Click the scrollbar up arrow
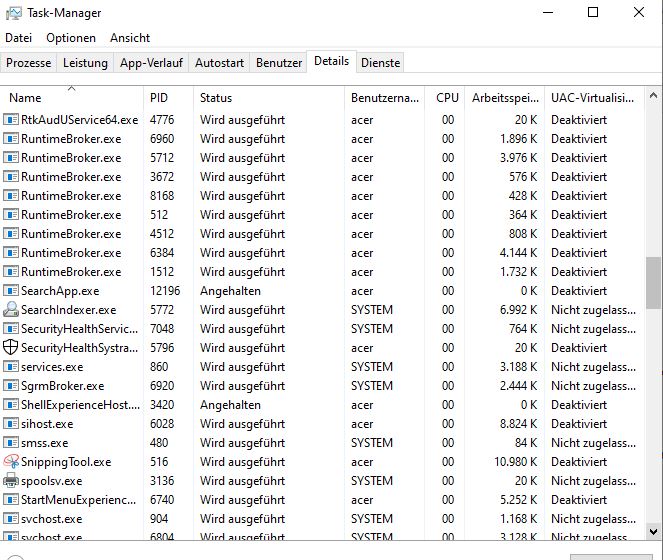 (653, 96)
